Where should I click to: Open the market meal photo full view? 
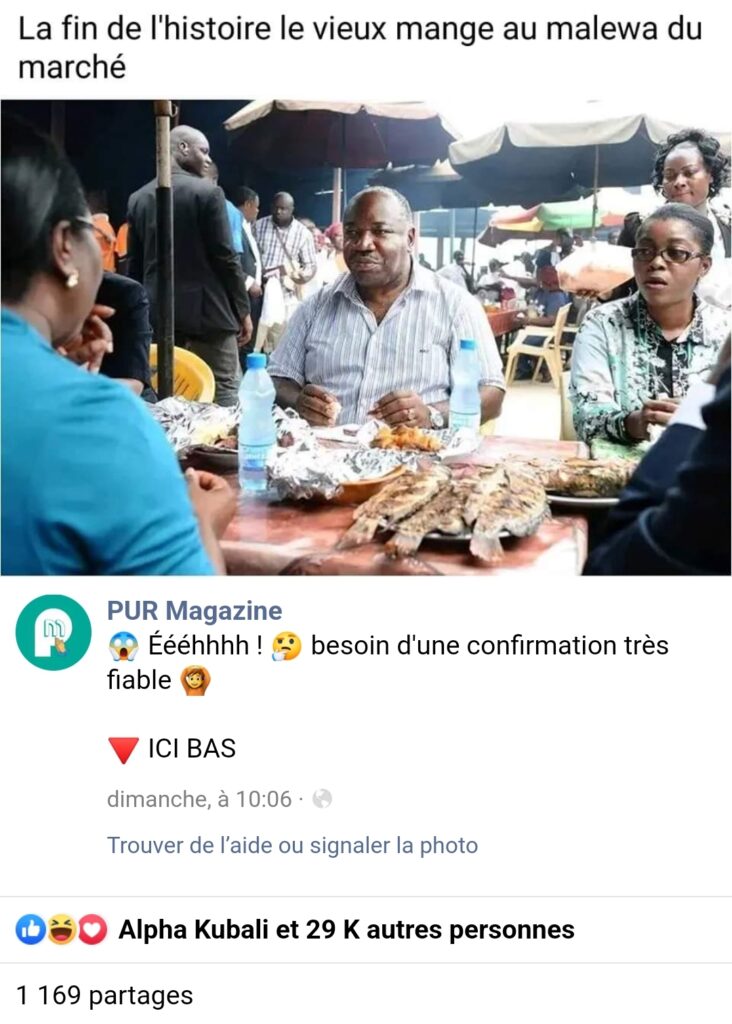pyautogui.click(x=366, y=338)
